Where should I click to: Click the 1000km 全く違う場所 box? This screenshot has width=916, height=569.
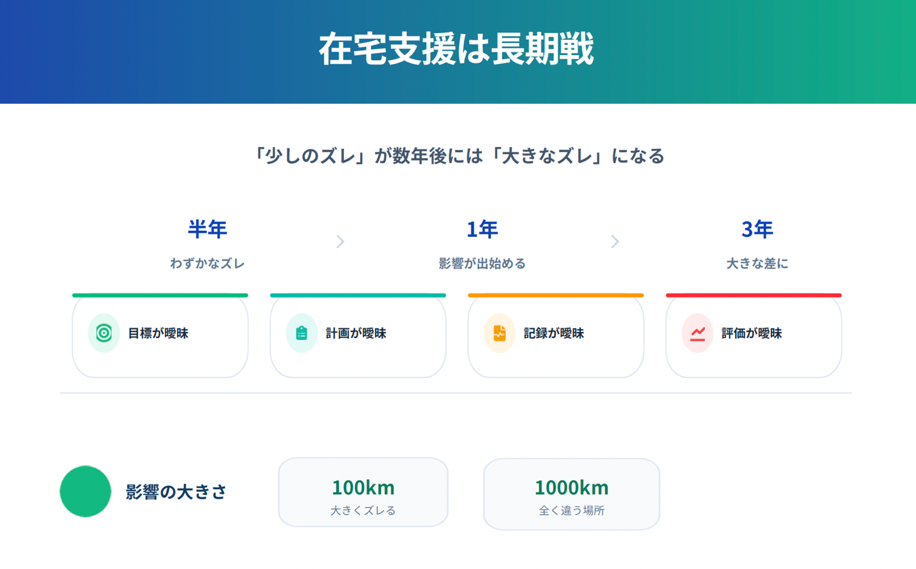571,494
